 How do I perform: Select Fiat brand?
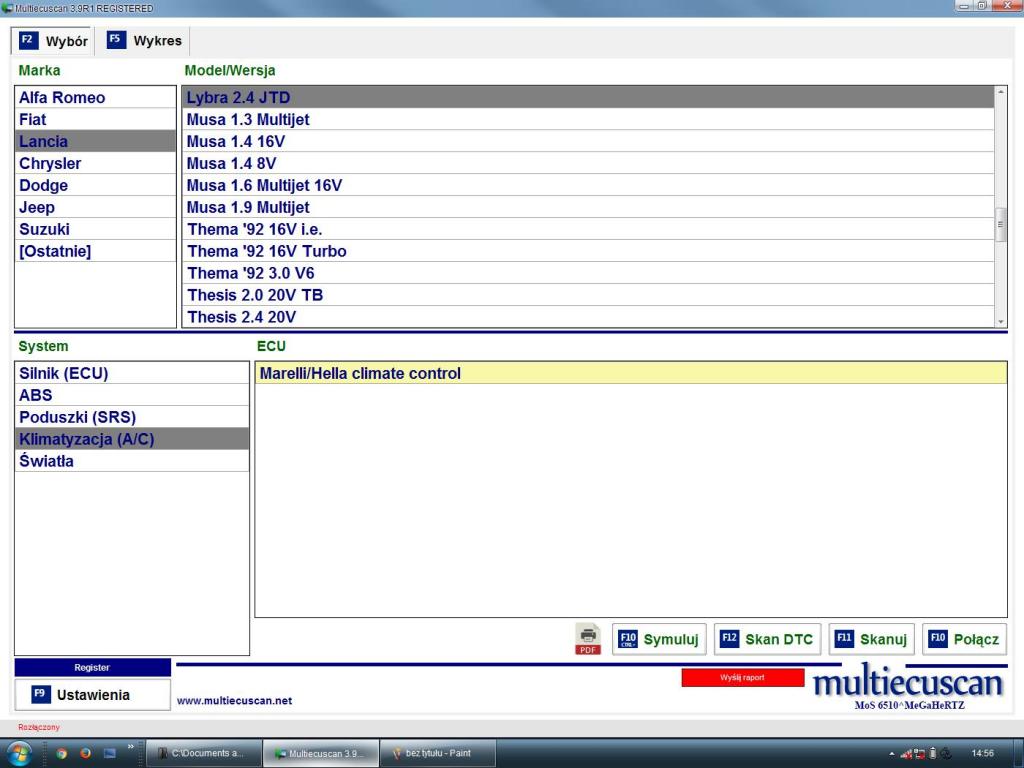(95, 120)
